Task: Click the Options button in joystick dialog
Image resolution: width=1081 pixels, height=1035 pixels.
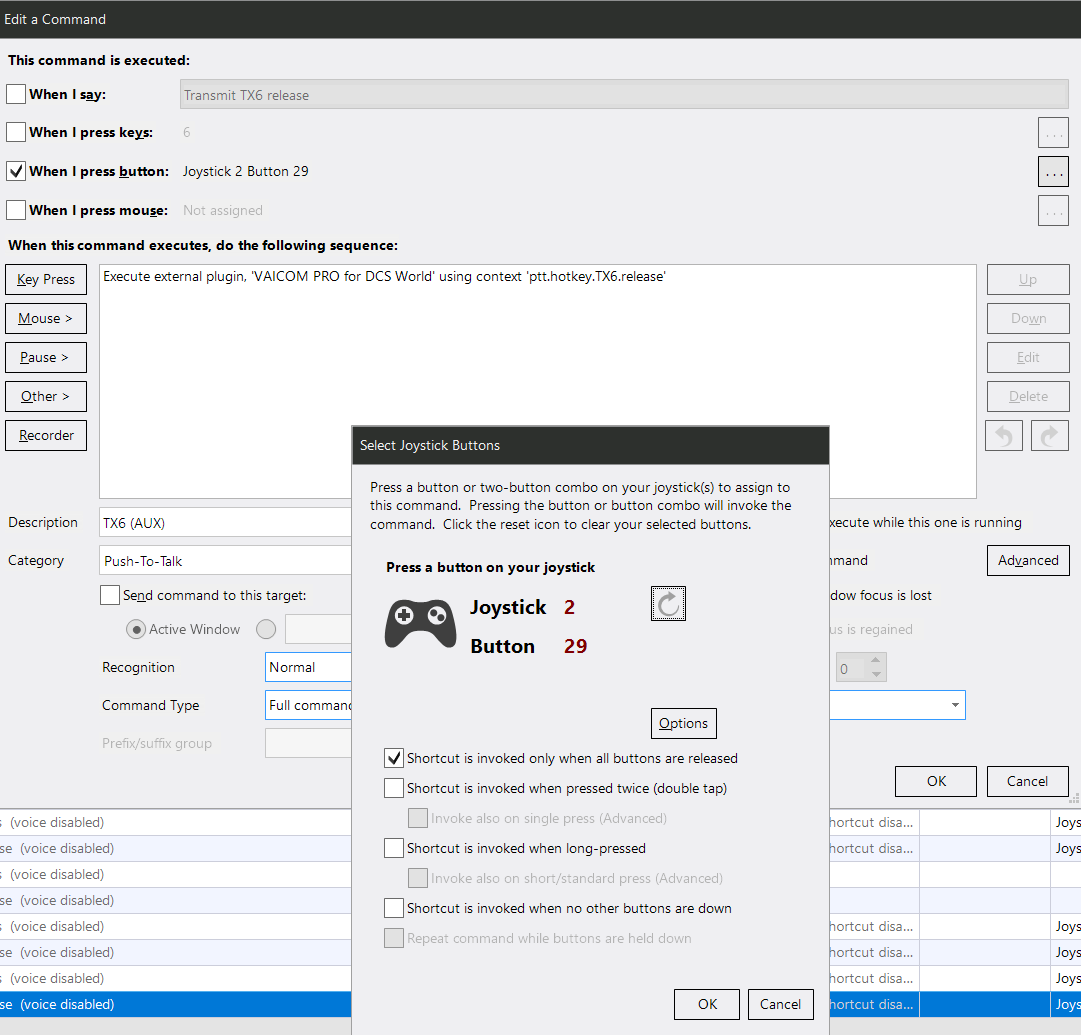Action: pyautogui.click(x=683, y=723)
